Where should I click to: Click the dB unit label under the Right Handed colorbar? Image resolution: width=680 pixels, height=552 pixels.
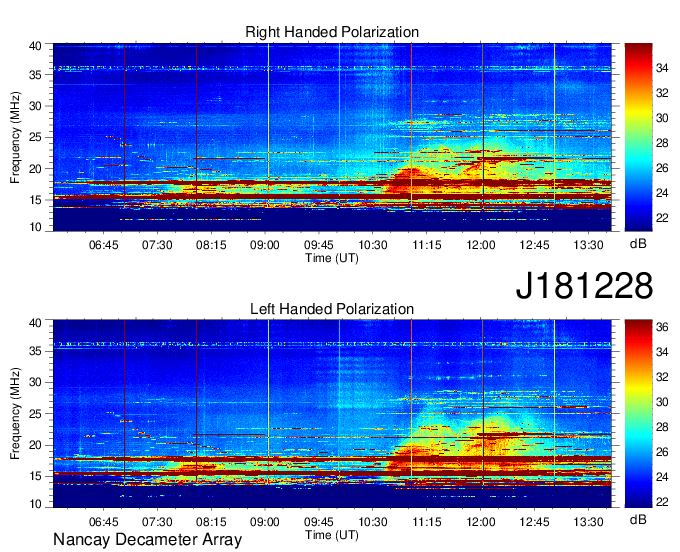tap(638, 244)
